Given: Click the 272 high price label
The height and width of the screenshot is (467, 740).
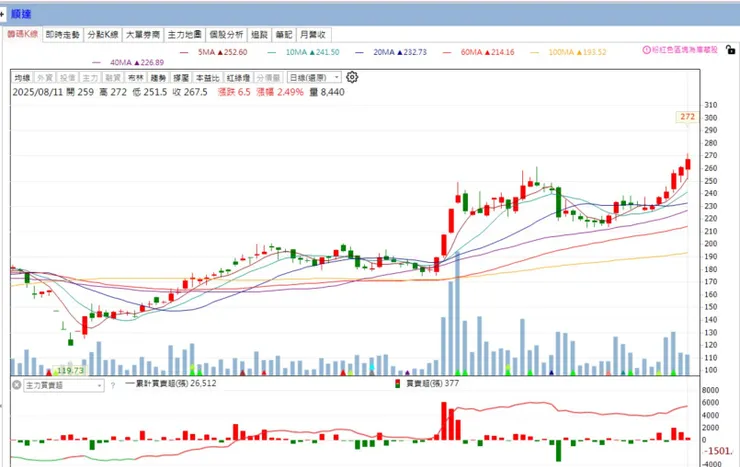Looking at the screenshot, I should coord(687,117).
